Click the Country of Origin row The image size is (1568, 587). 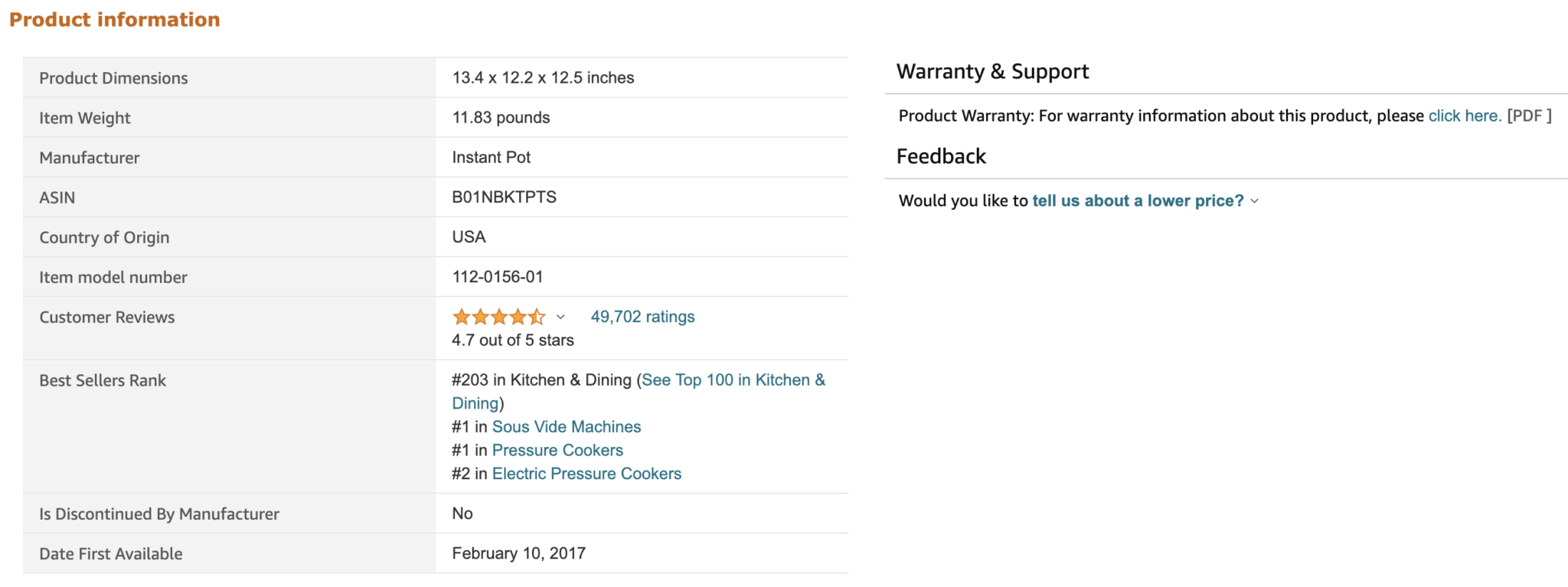pyautogui.click(x=104, y=236)
